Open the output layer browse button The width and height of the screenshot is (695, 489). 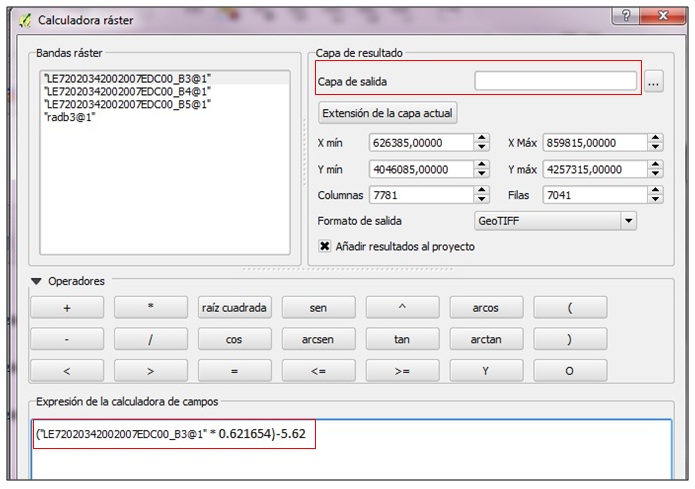click(654, 83)
